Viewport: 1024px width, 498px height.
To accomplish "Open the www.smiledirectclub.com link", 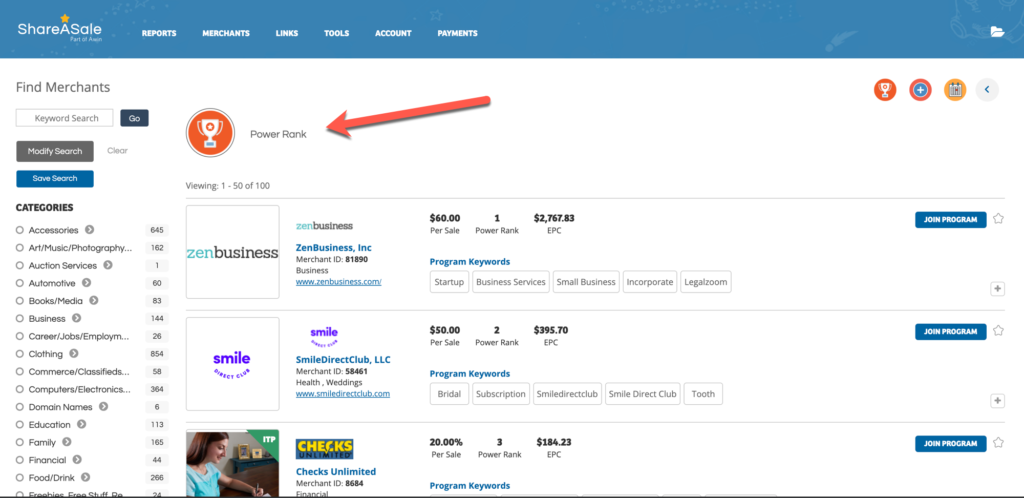I will coord(343,394).
